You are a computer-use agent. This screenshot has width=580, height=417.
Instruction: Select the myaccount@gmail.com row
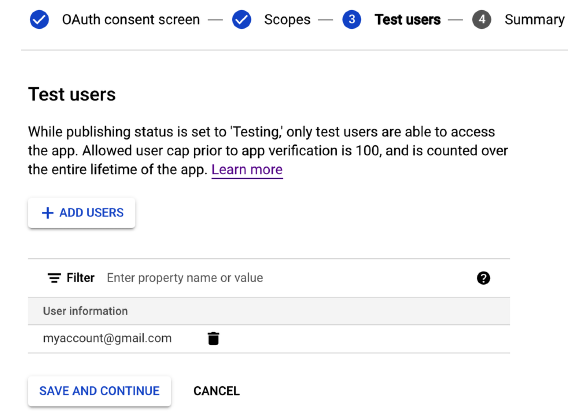tap(269, 339)
